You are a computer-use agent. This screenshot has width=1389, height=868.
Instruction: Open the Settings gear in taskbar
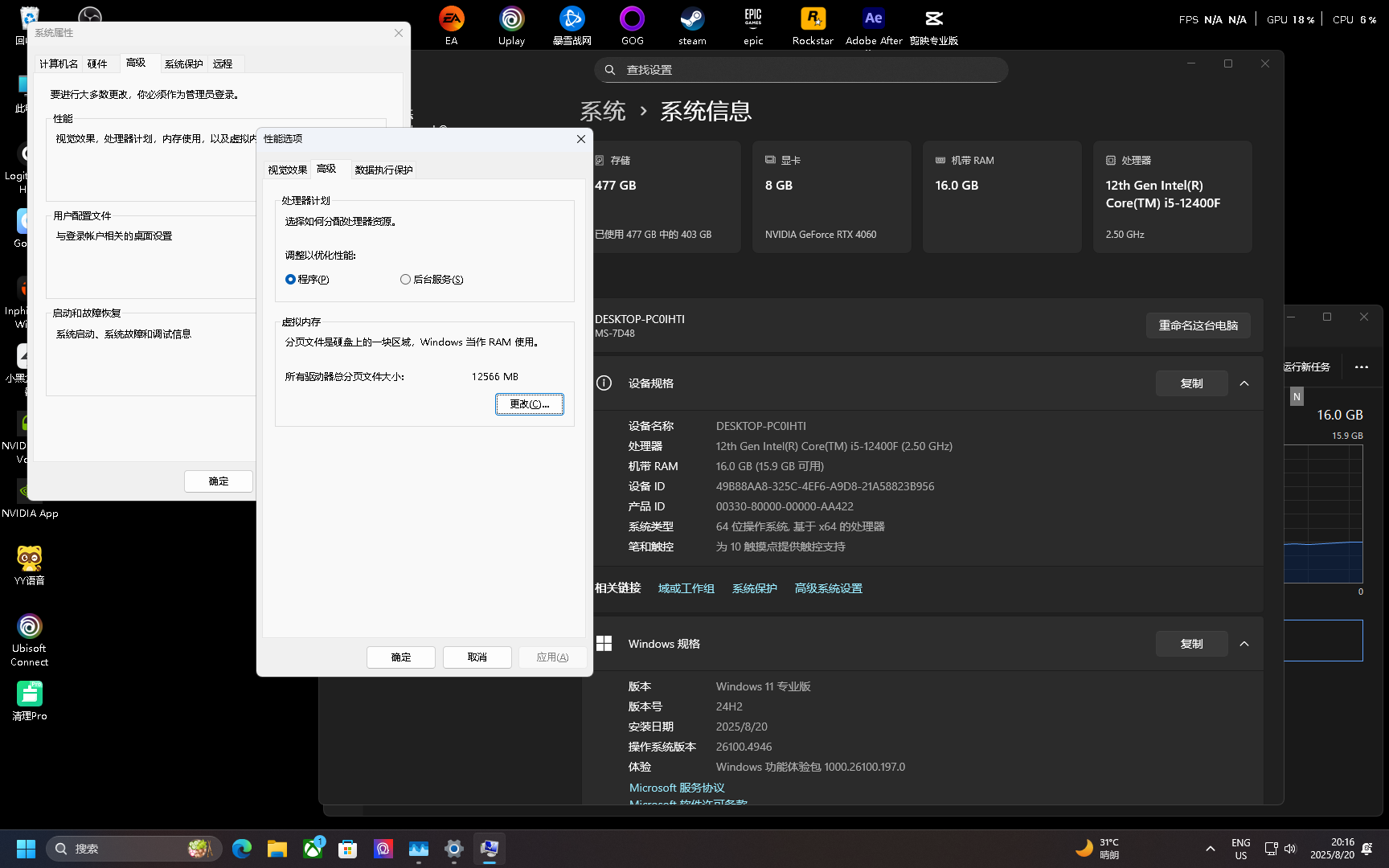454,849
